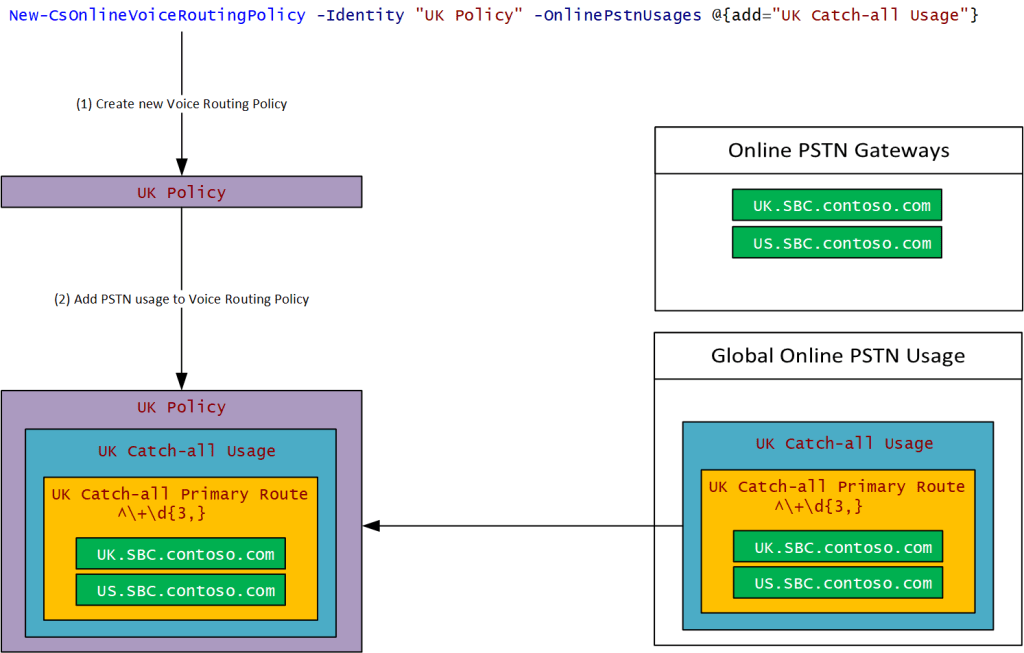
Task: Click the Online PSTN Gateways heading
Action: pyautogui.click(x=838, y=151)
